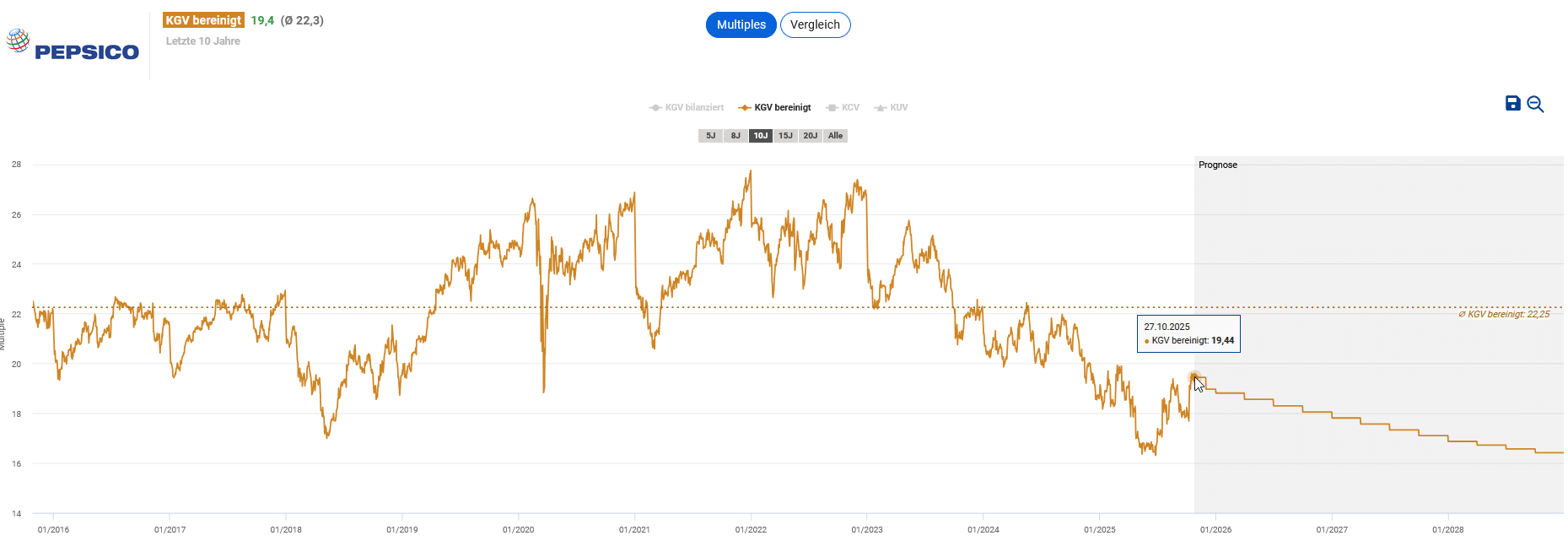Image resolution: width=1568 pixels, height=541 pixels.
Task: Show the KUV series via legend
Action: point(892,107)
